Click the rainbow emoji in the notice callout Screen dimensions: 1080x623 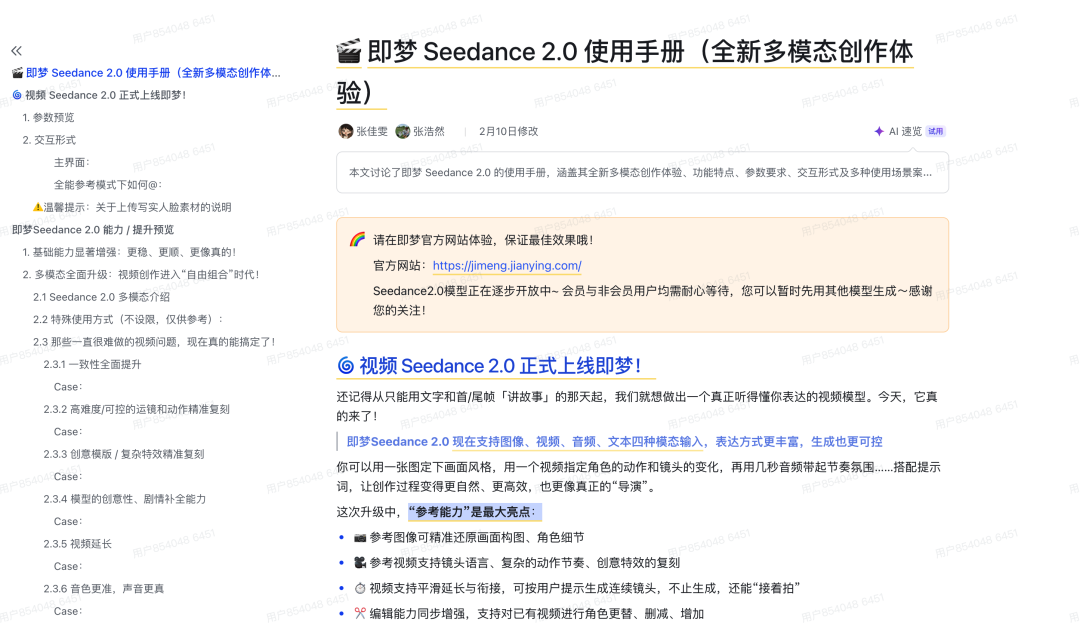tap(357, 240)
